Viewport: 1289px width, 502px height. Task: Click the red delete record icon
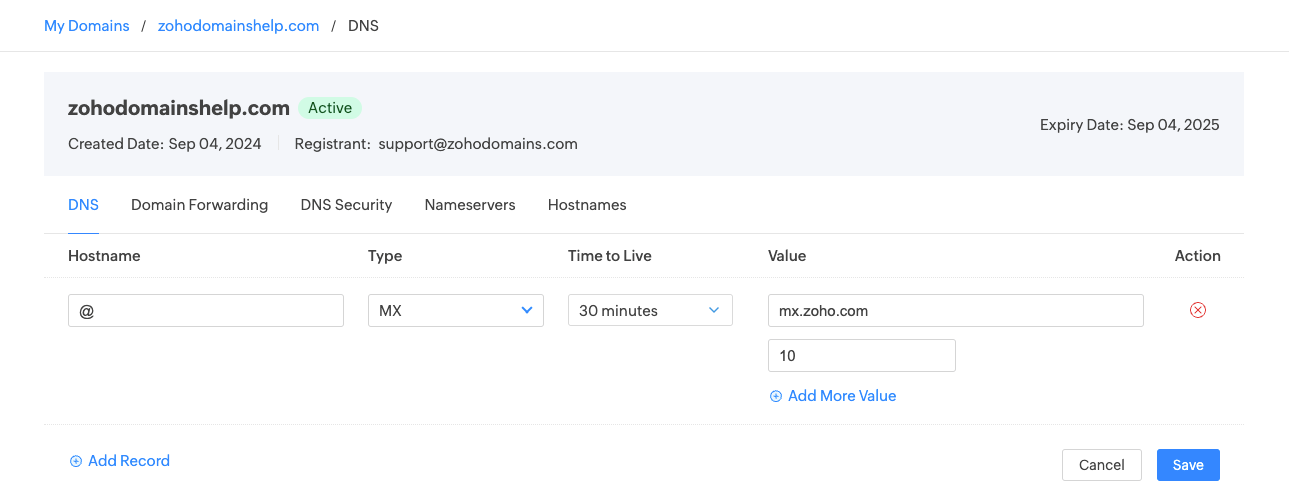(x=1197, y=310)
